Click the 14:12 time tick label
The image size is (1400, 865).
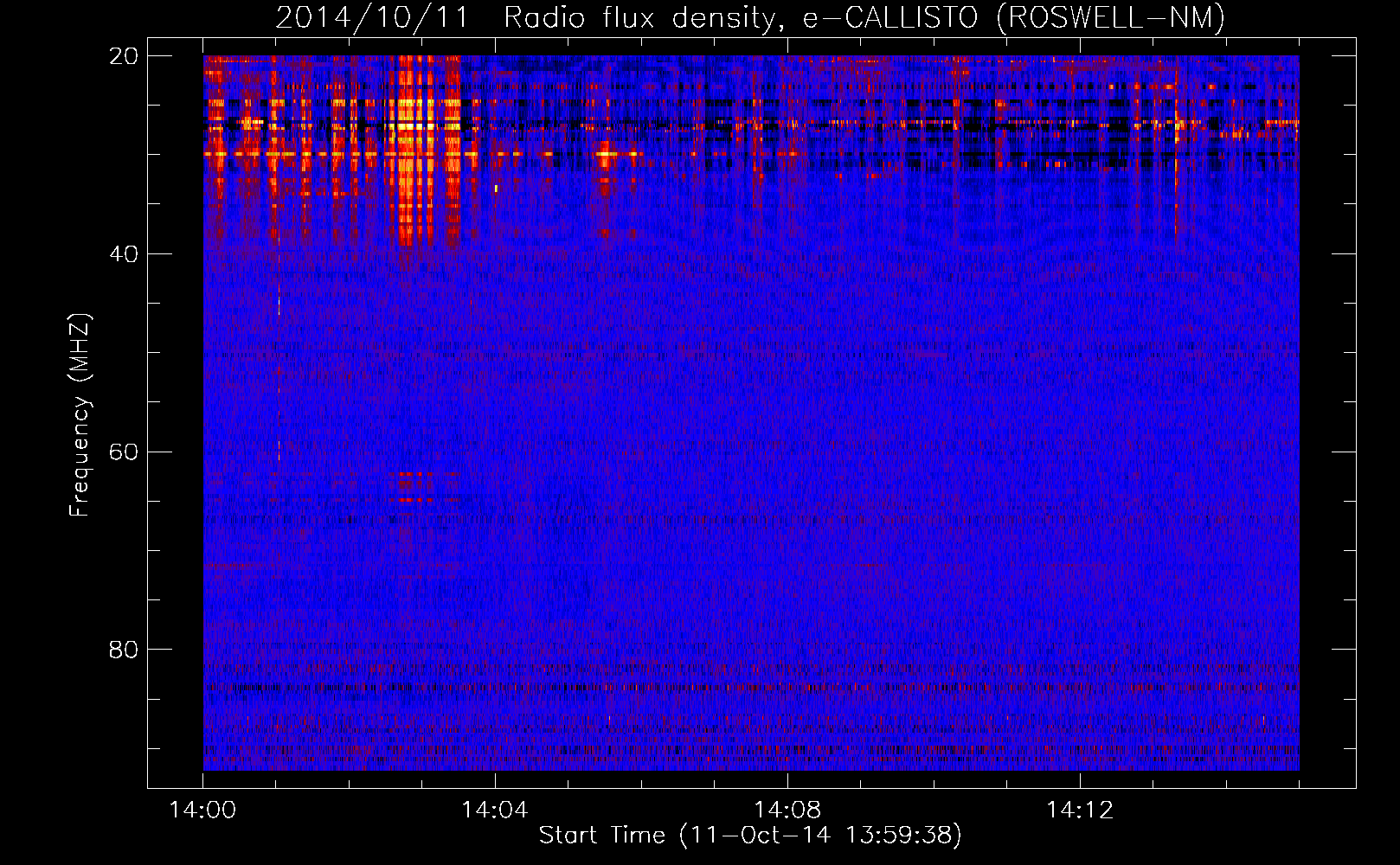click(x=1080, y=811)
